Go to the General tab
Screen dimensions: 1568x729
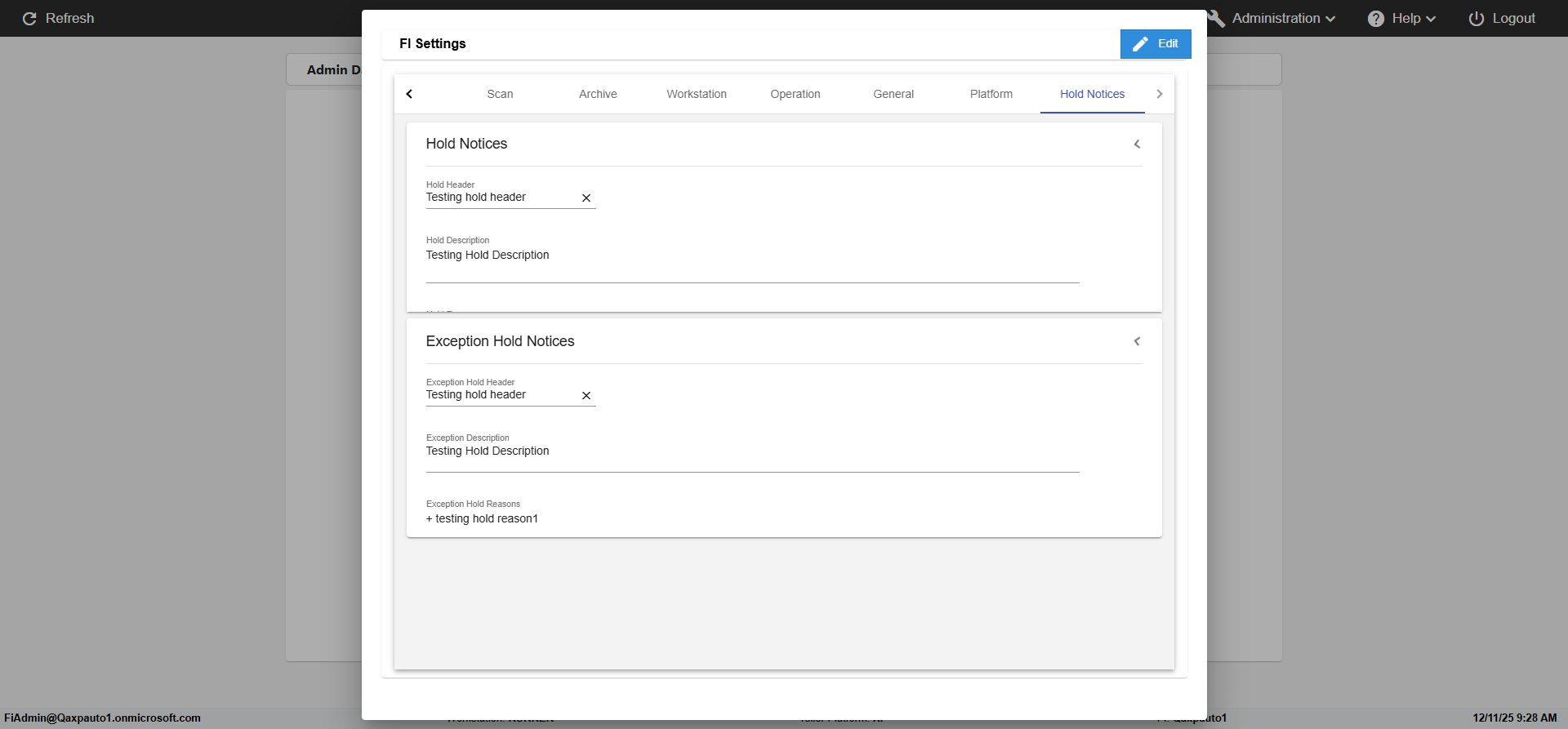893,95
